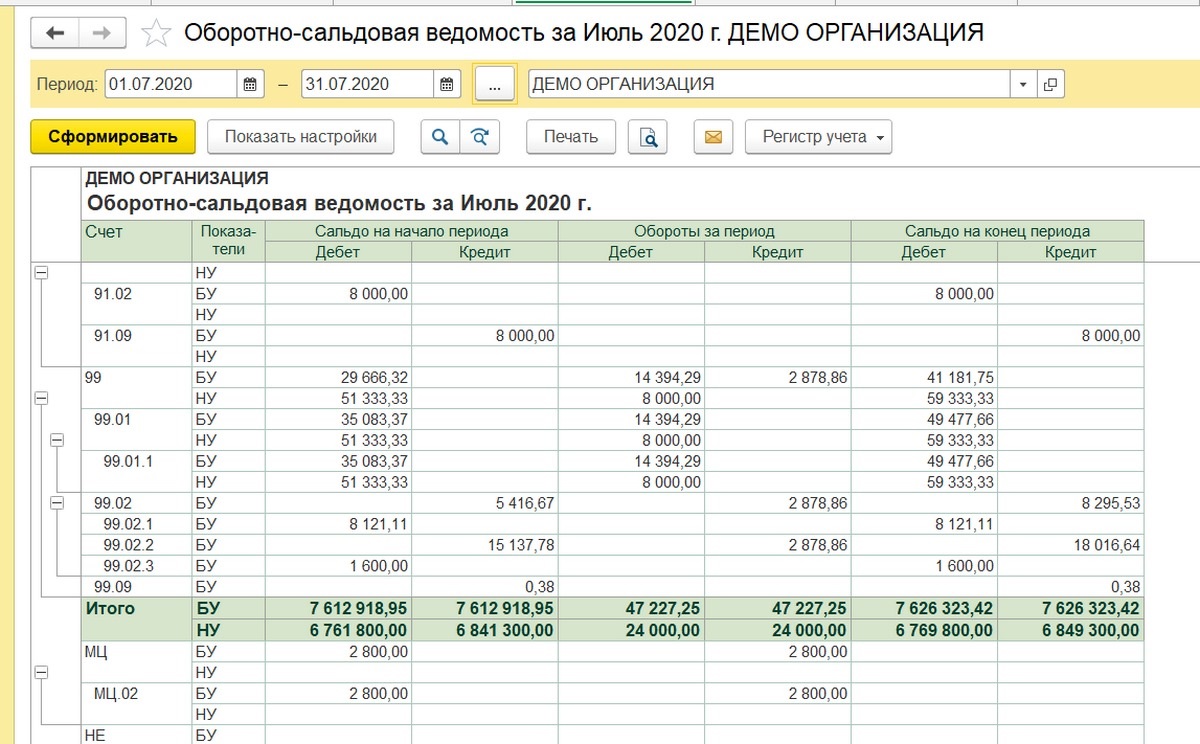Click the period start date field
The width and height of the screenshot is (1200, 744).
pyautogui.click(x=170, y=85)
